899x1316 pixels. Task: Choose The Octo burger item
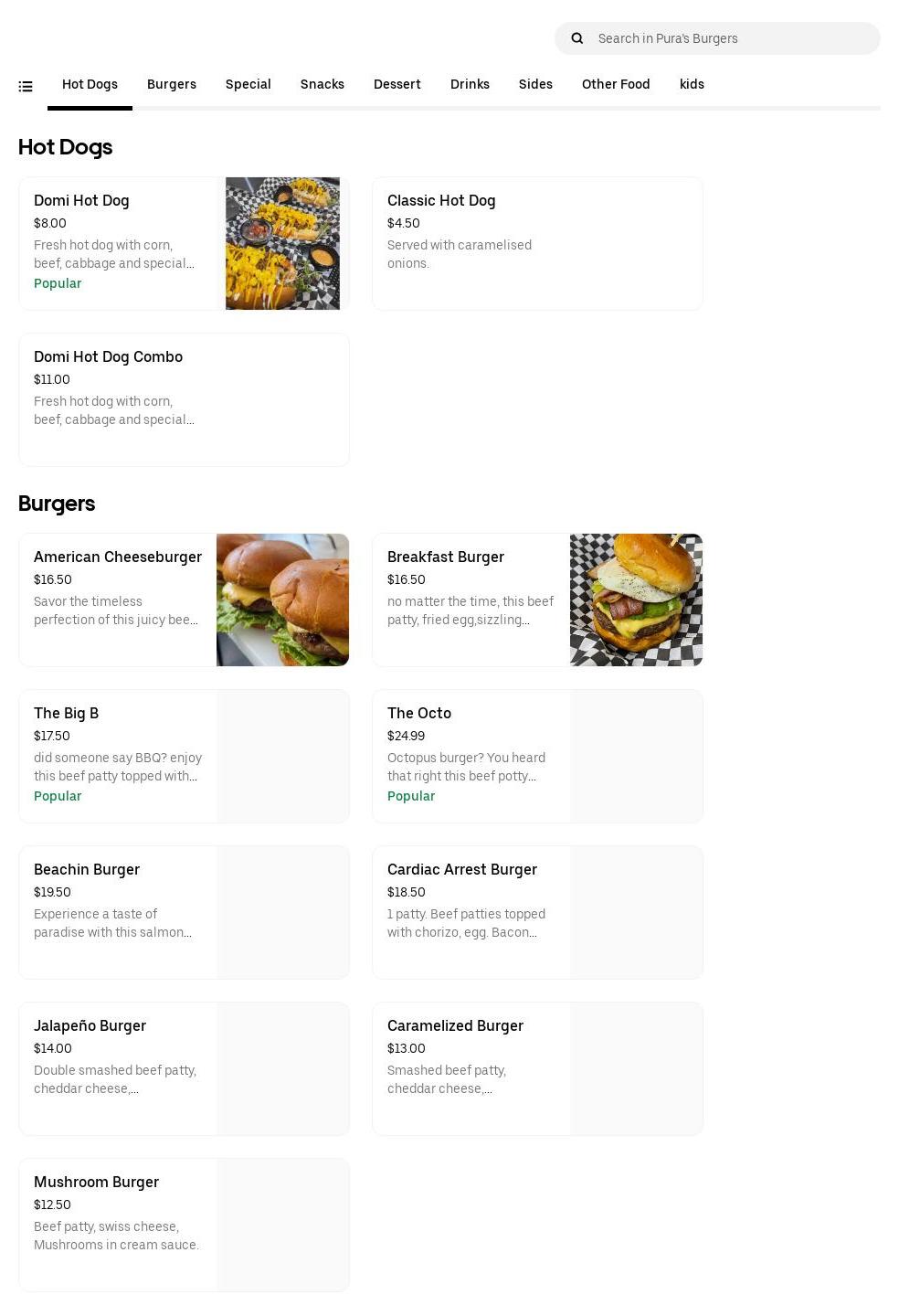(537, 756)
